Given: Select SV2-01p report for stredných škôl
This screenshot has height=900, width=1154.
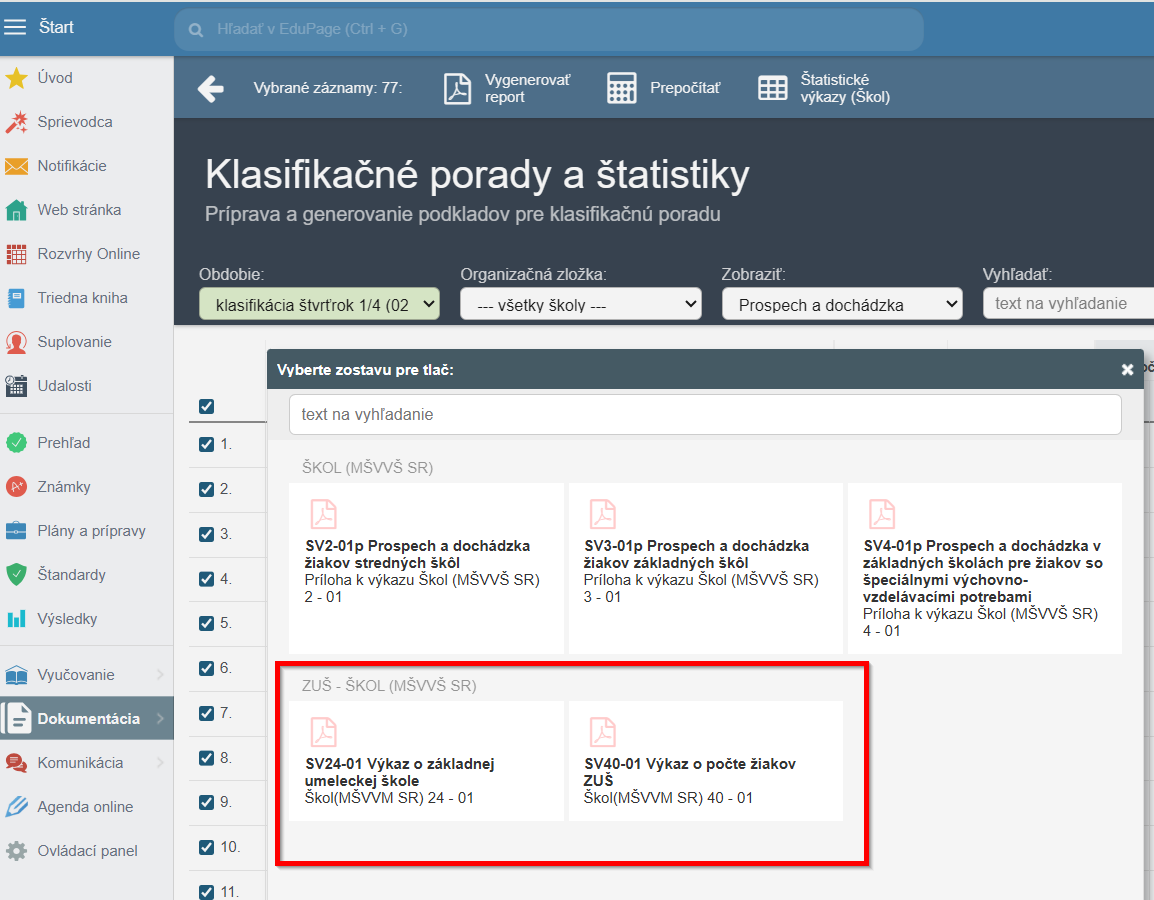Looking at the screenshot, I should click(x=426, y=568).
